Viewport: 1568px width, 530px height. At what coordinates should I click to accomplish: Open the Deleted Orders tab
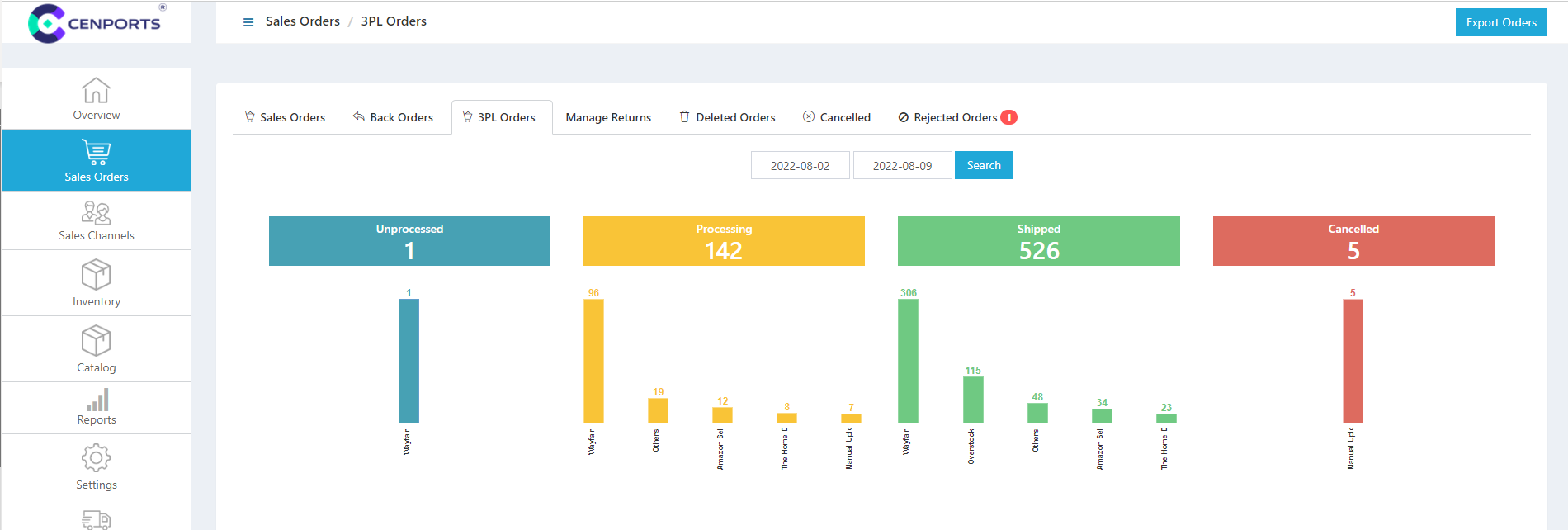[727, 117]
